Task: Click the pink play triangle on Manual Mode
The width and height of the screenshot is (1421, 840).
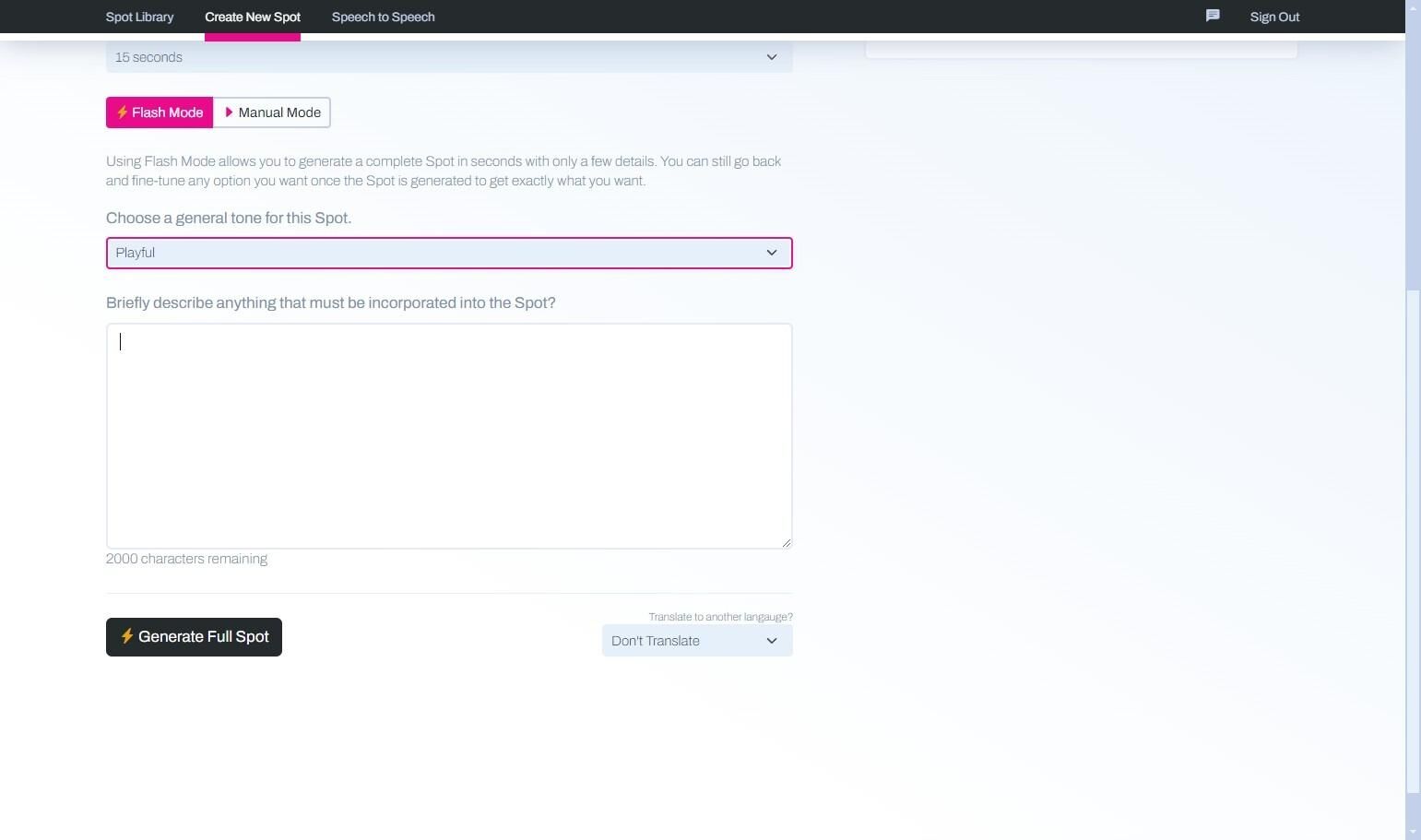Action: tap(229, 112)
